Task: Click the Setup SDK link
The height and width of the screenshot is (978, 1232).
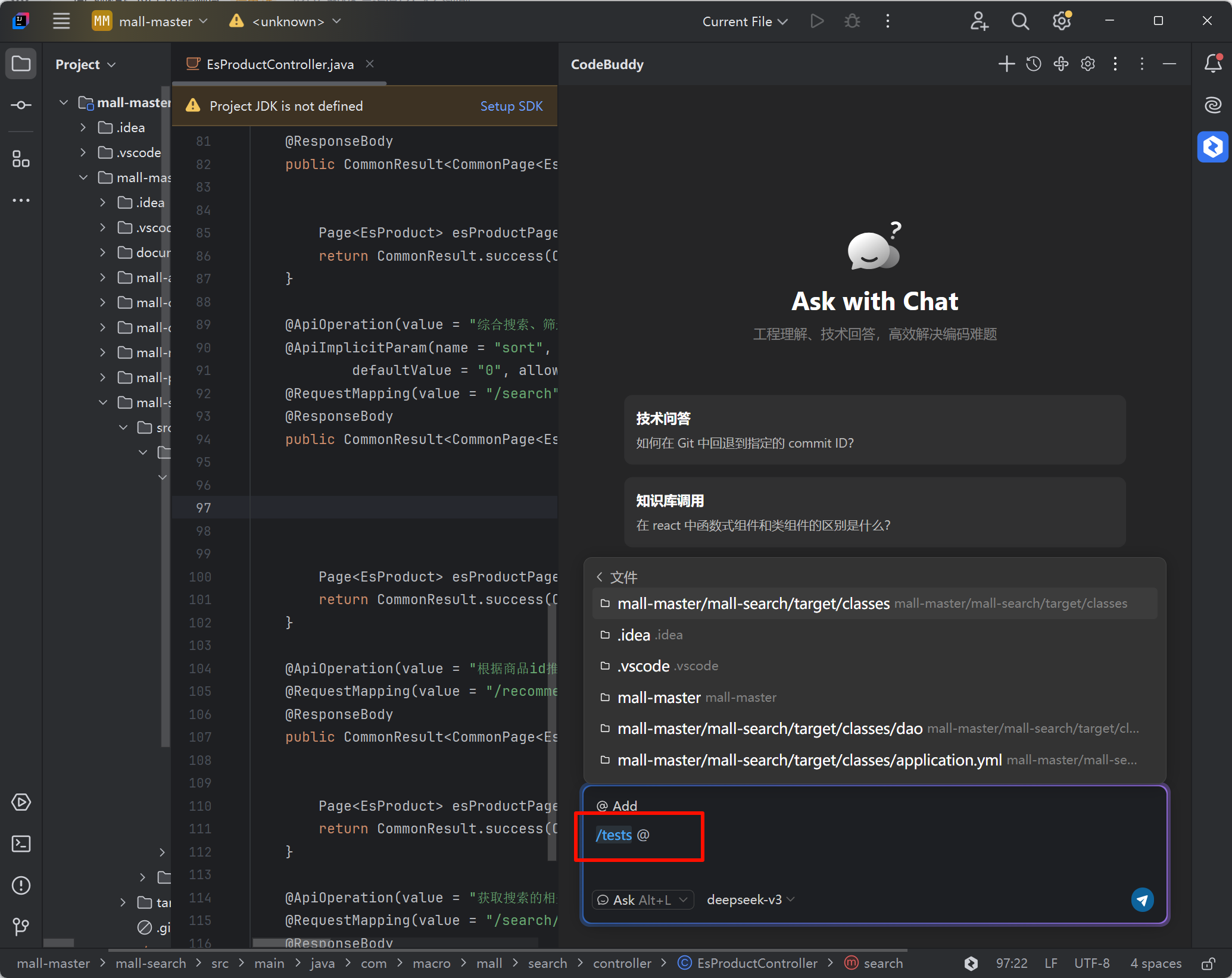Action: coord(511,106)
